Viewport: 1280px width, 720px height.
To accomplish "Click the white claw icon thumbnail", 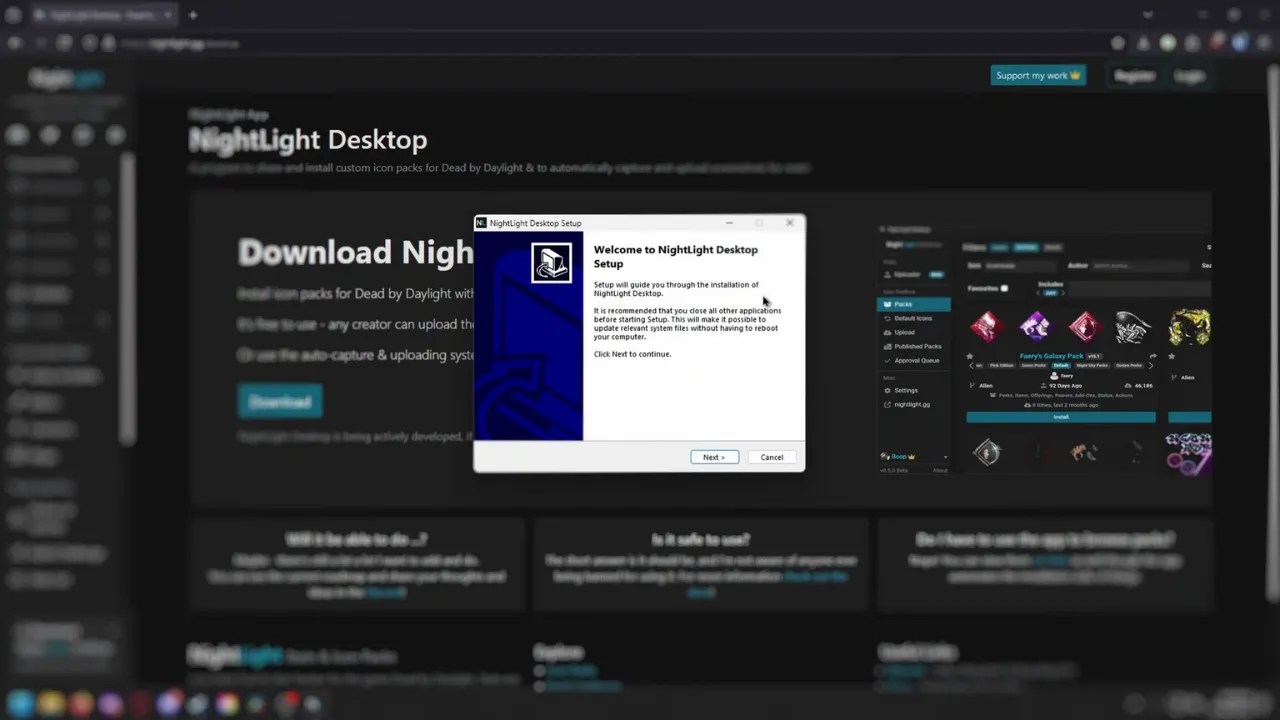I will click(x=1133, y=326).
